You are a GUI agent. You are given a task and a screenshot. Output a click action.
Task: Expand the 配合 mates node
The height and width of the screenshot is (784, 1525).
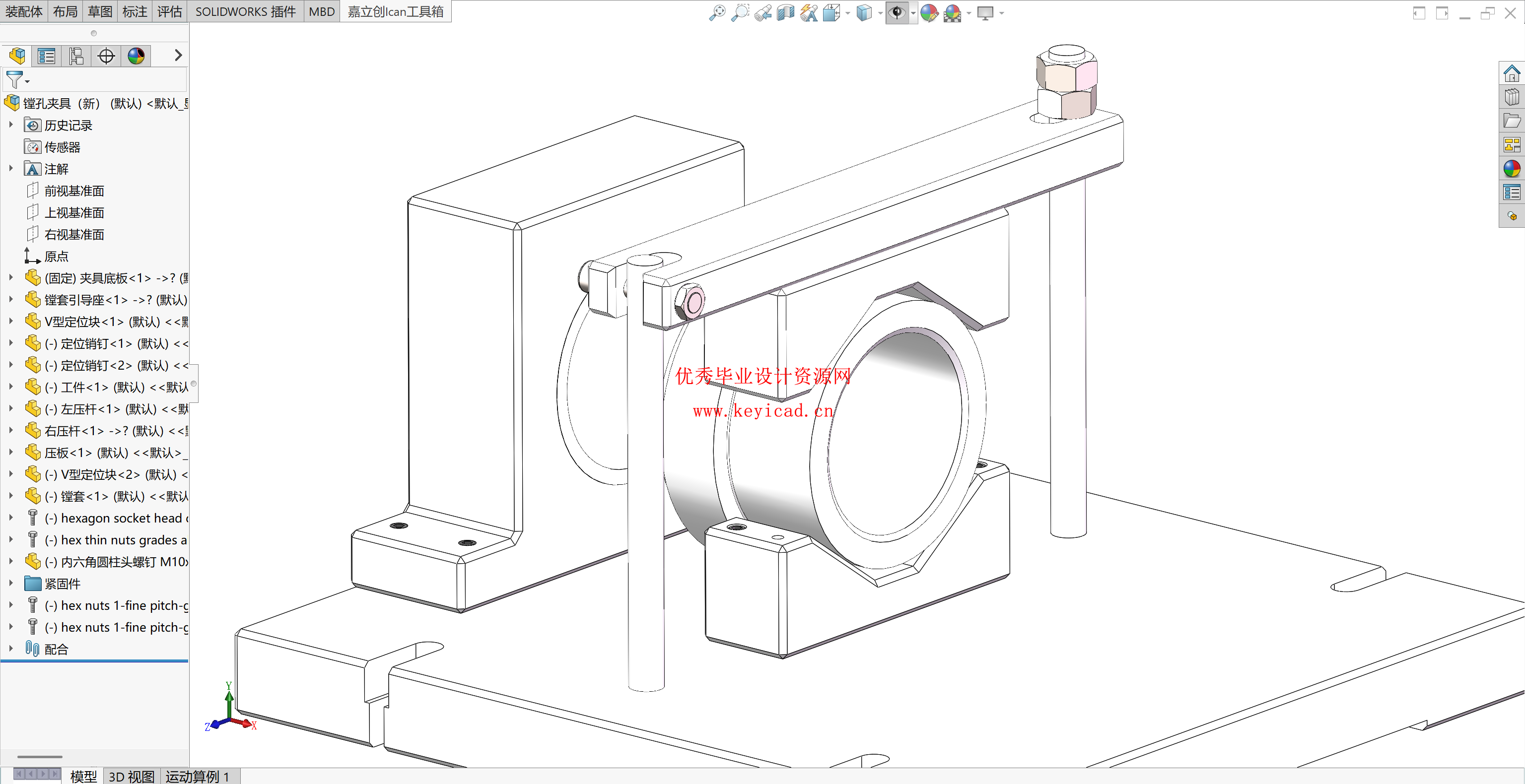[x=10, y=649]
